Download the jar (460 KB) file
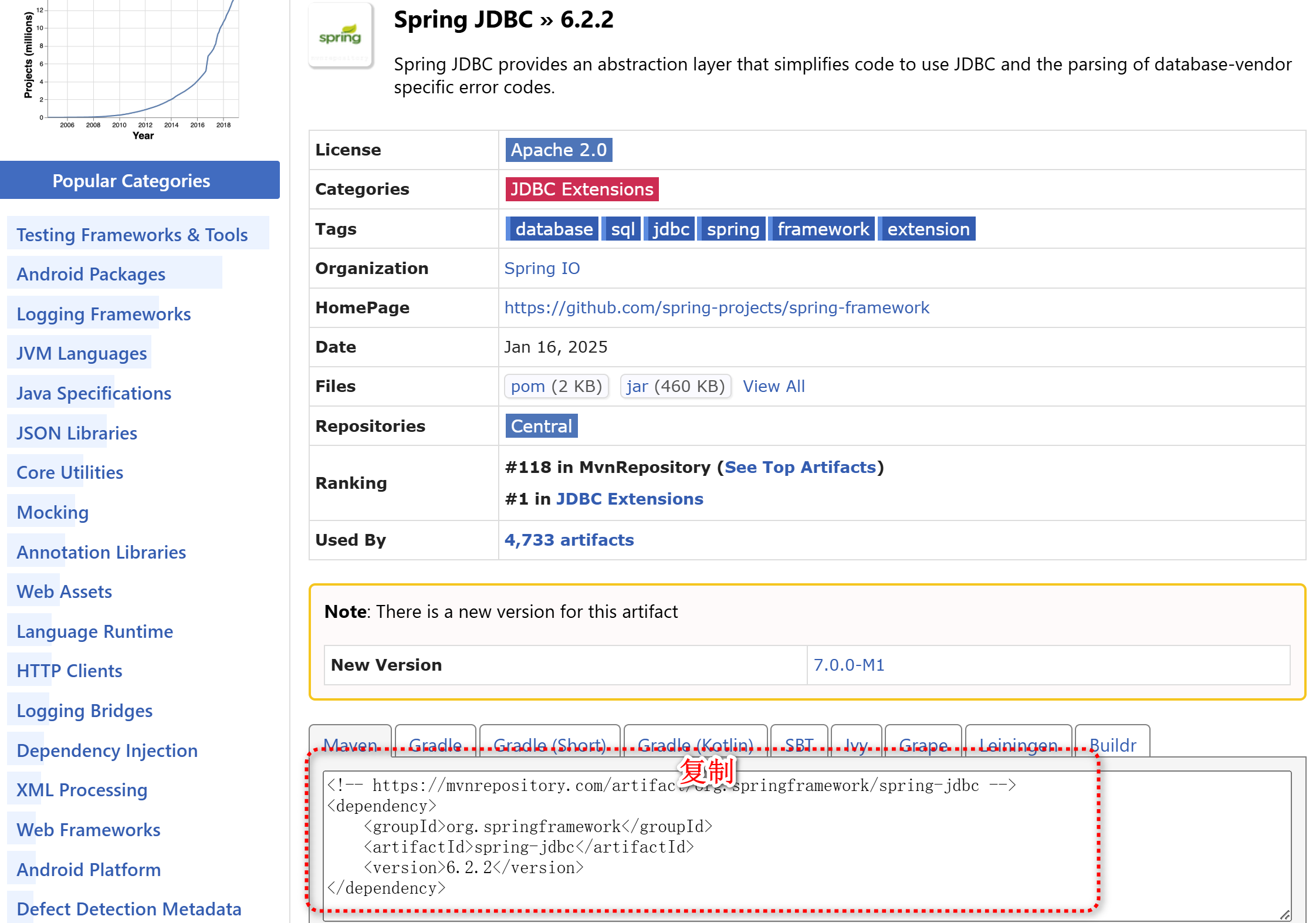Viewport: 1316px width, 923px height. pos(675,386)
